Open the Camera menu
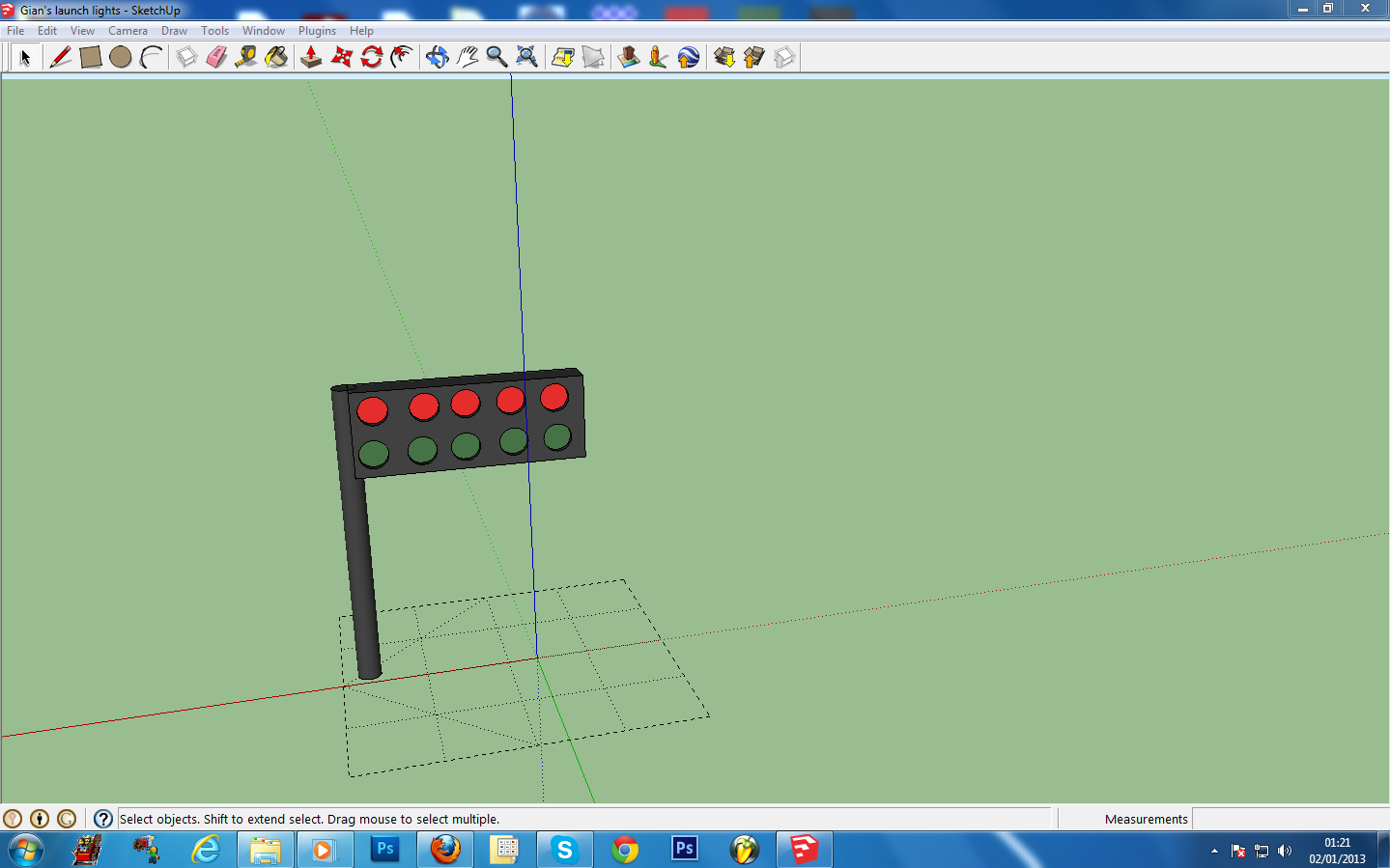This screenshot has width=1390, height=868. pyautogui.click(x=128, y=31)
